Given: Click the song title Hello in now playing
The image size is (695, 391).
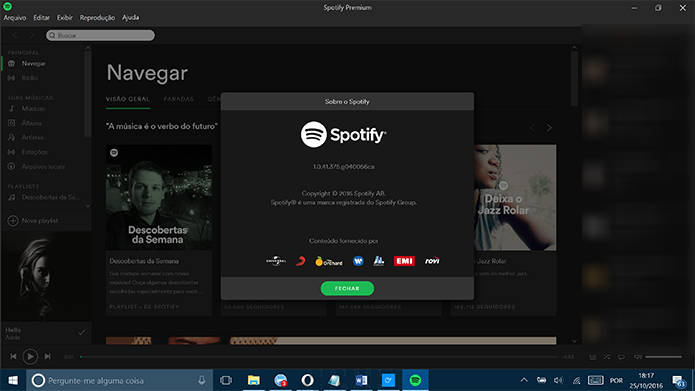Looking at the screenshot, I should pyautogui.click(x=13, y=330).
